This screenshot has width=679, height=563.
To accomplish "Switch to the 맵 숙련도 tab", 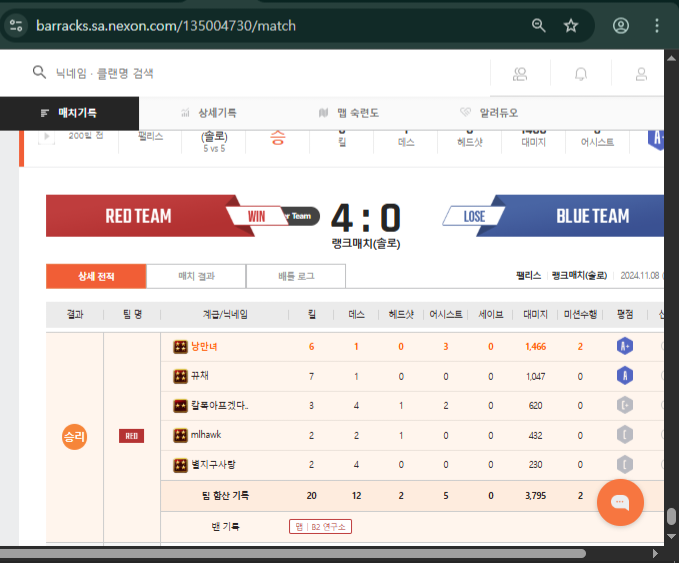I will tap(348, 113).
